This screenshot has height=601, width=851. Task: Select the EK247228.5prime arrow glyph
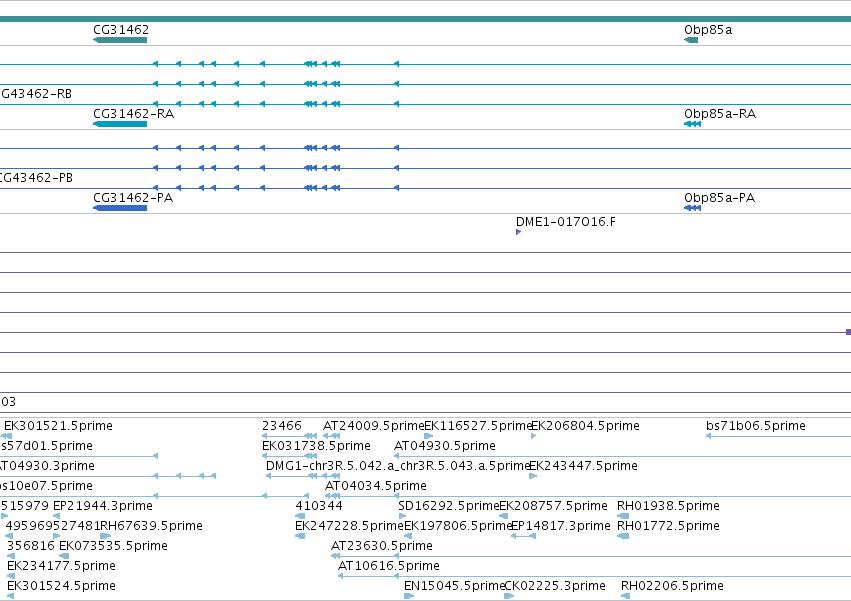(x=300, y=536)
